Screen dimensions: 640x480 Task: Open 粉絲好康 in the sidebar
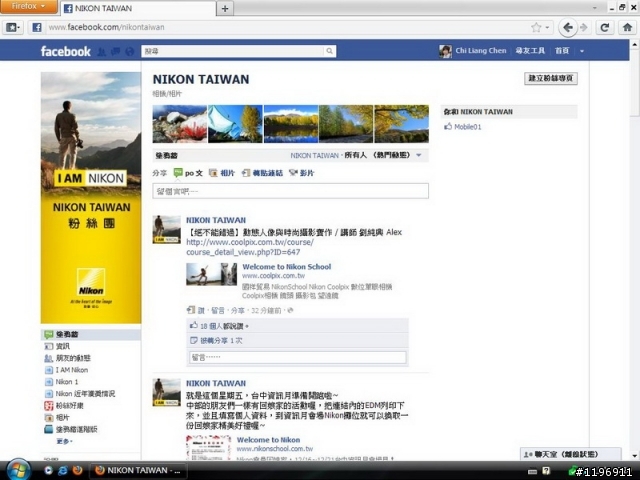coord(69,406)
